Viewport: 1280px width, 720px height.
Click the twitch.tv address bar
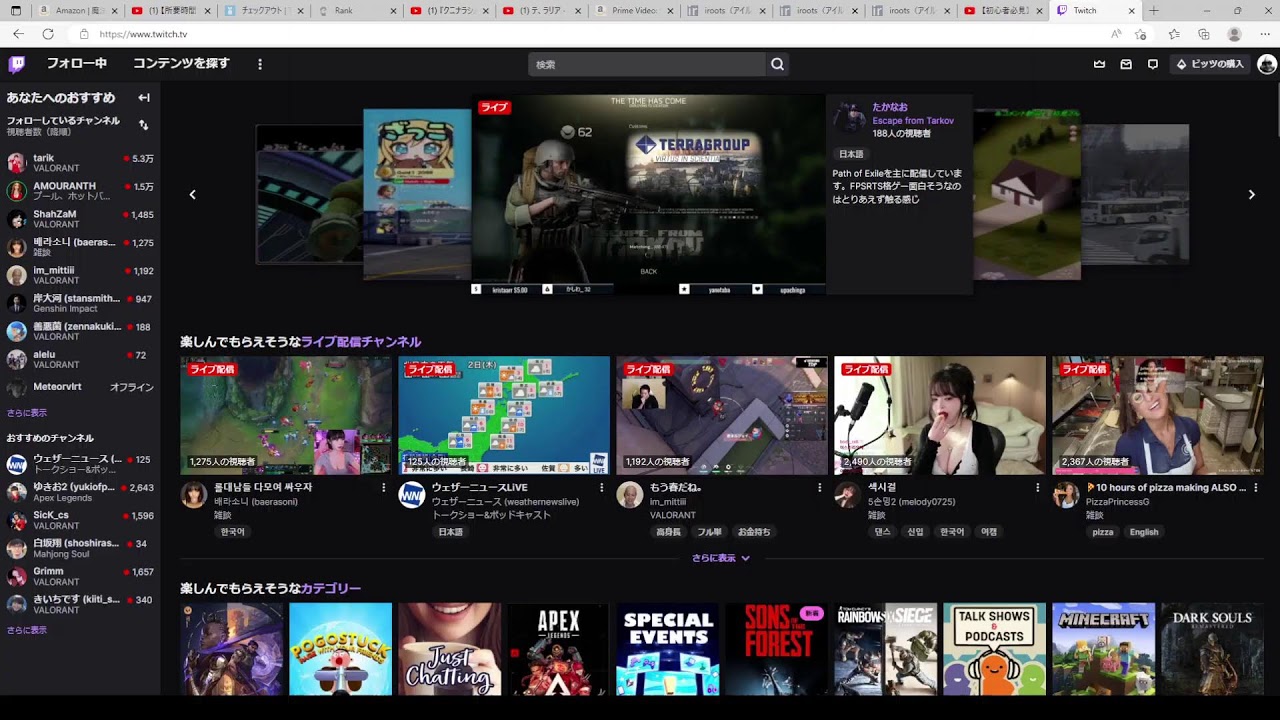tap(590, 34)
